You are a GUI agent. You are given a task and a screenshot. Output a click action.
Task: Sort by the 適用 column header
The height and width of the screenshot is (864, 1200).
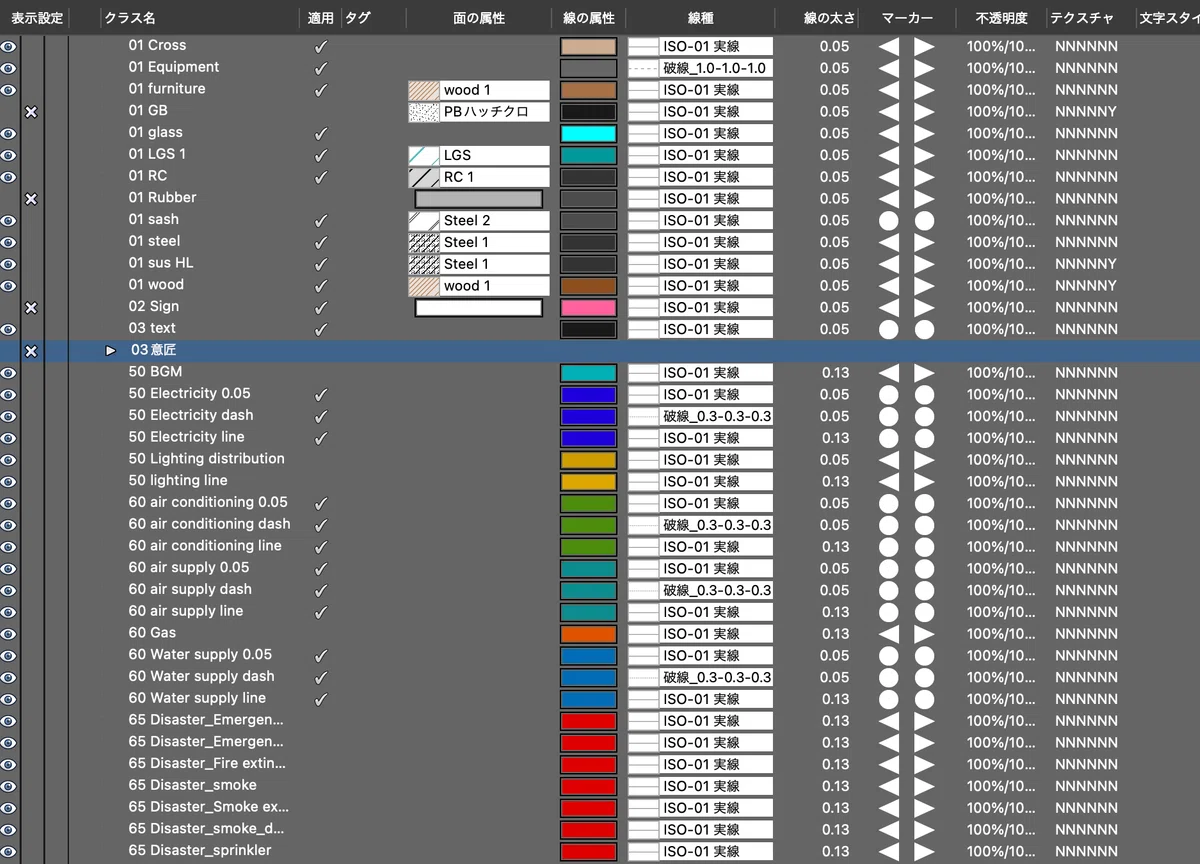pos(320,18)
